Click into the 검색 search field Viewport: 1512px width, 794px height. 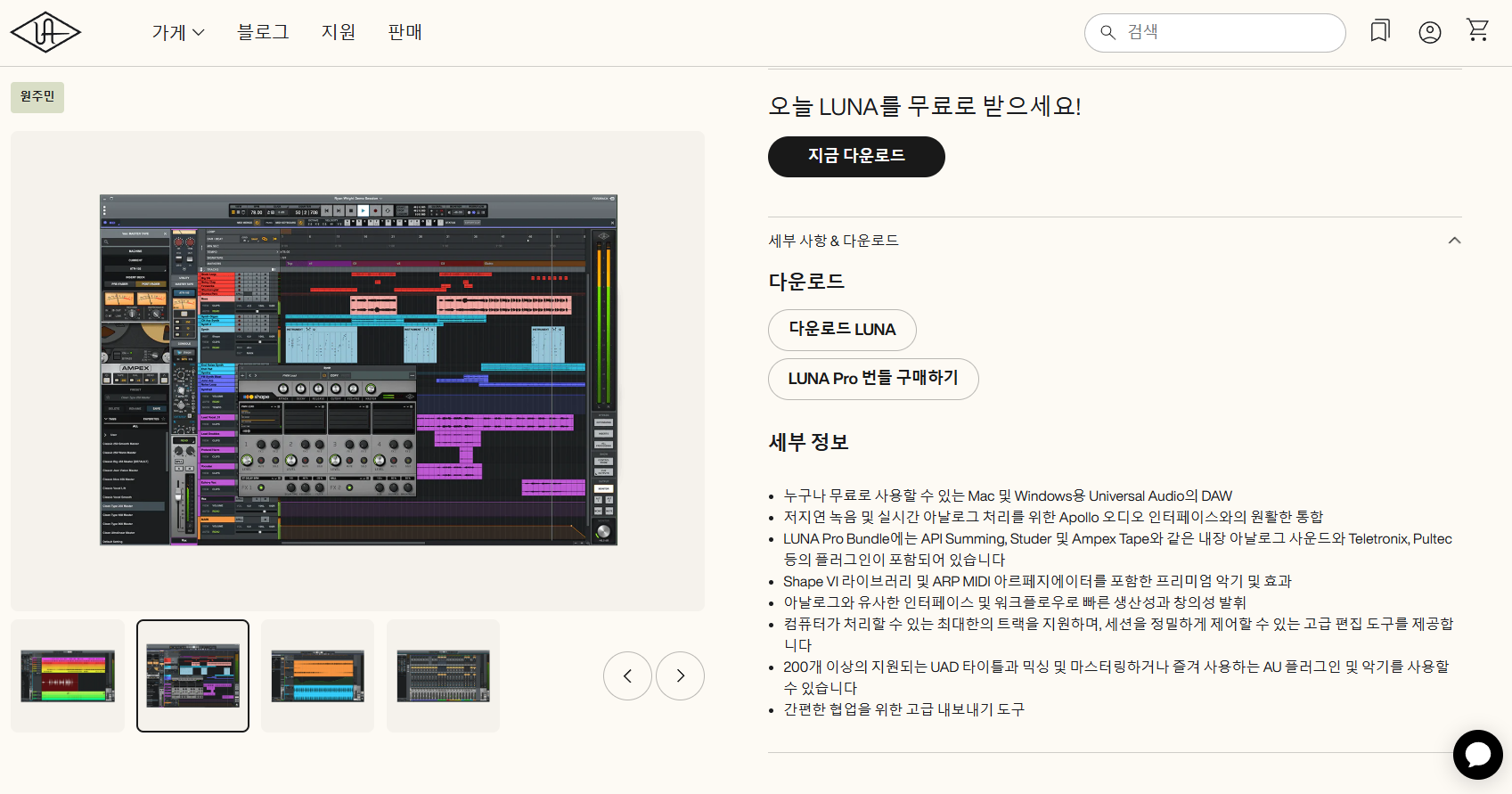click(x=1230, y=33)
